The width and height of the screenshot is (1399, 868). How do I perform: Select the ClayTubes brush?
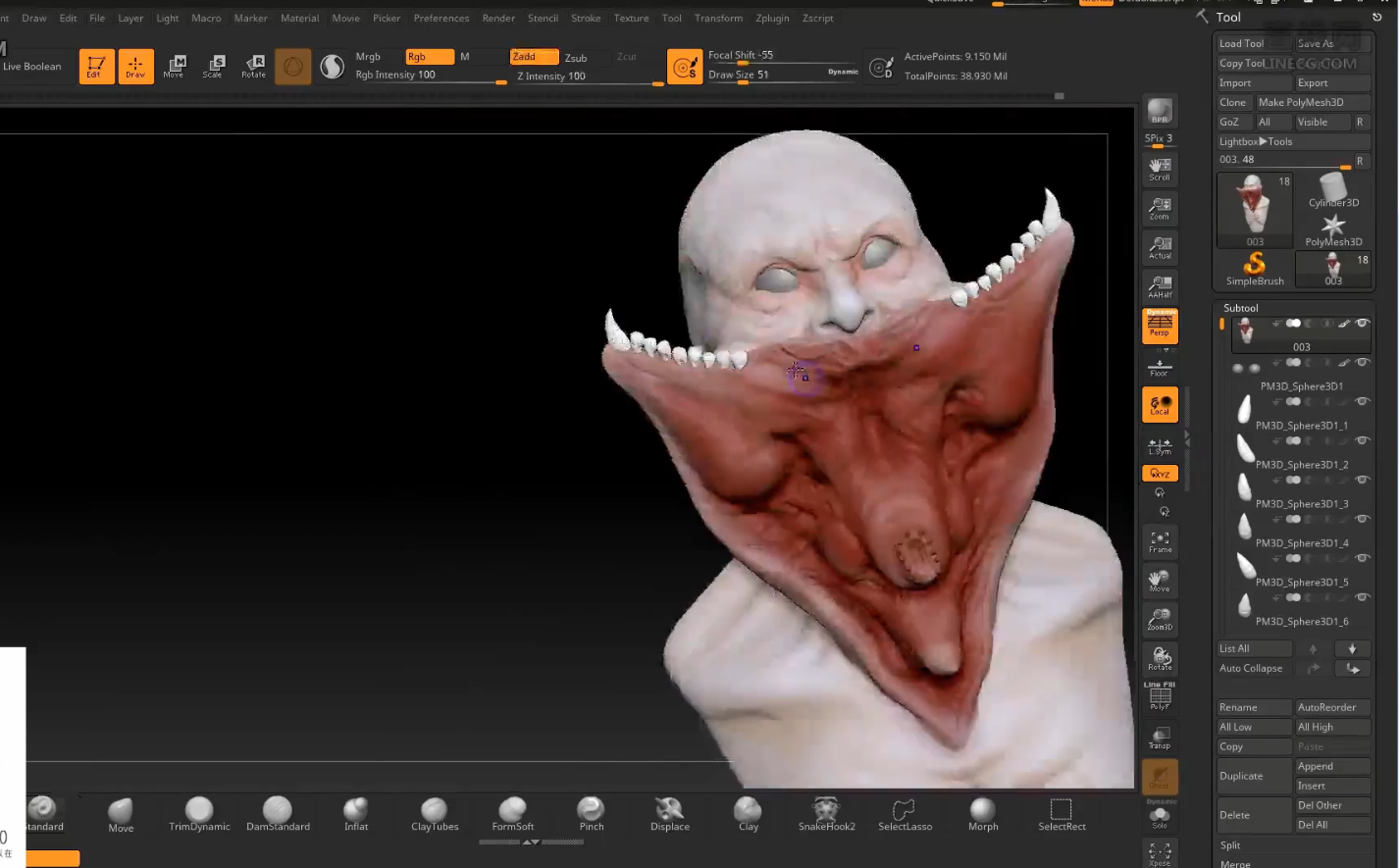(435, 814)
